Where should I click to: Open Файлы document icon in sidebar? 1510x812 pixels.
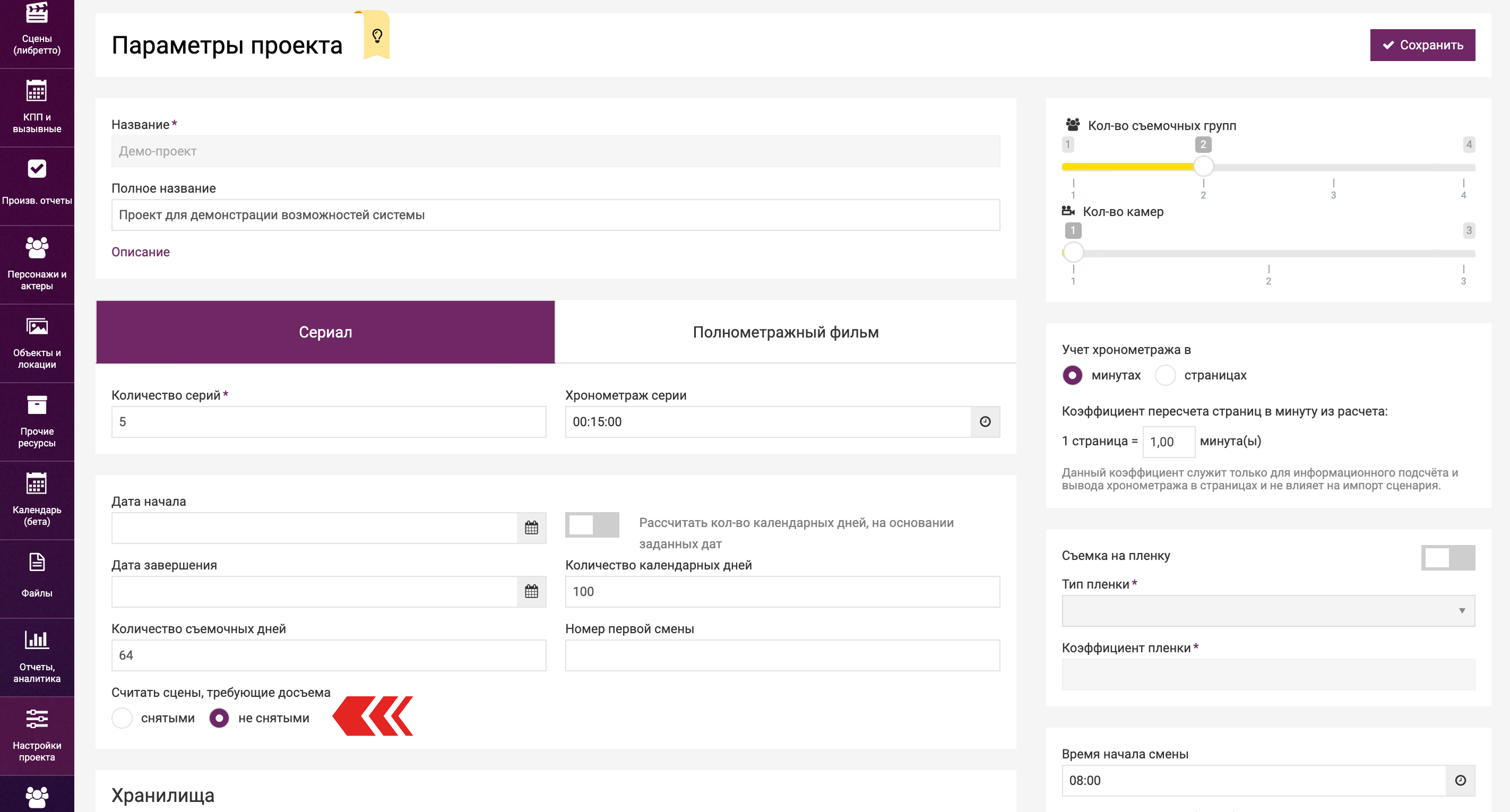point(36,563)
